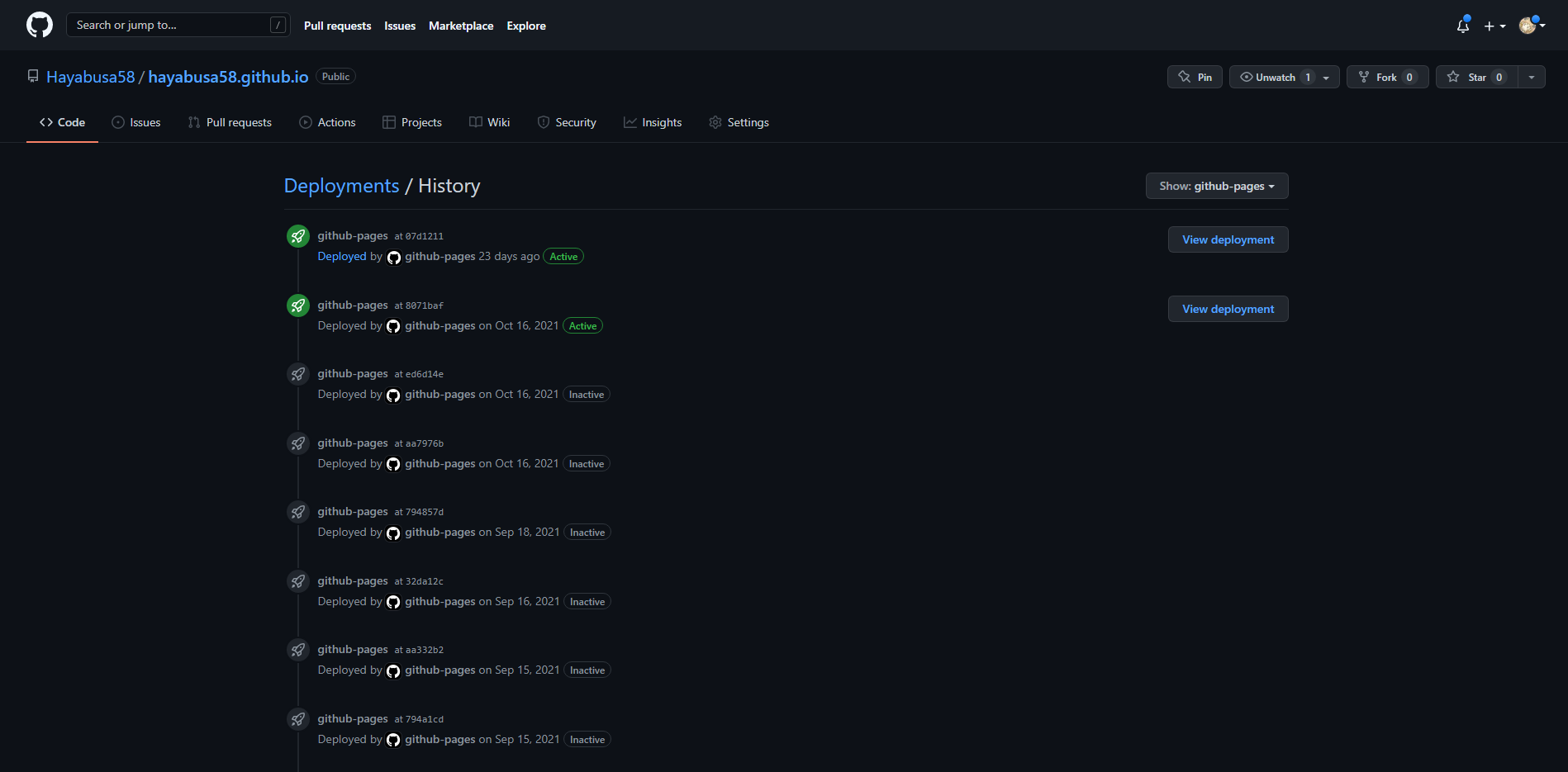View deployment for commit 8071baf

(x=1228, y=309)
